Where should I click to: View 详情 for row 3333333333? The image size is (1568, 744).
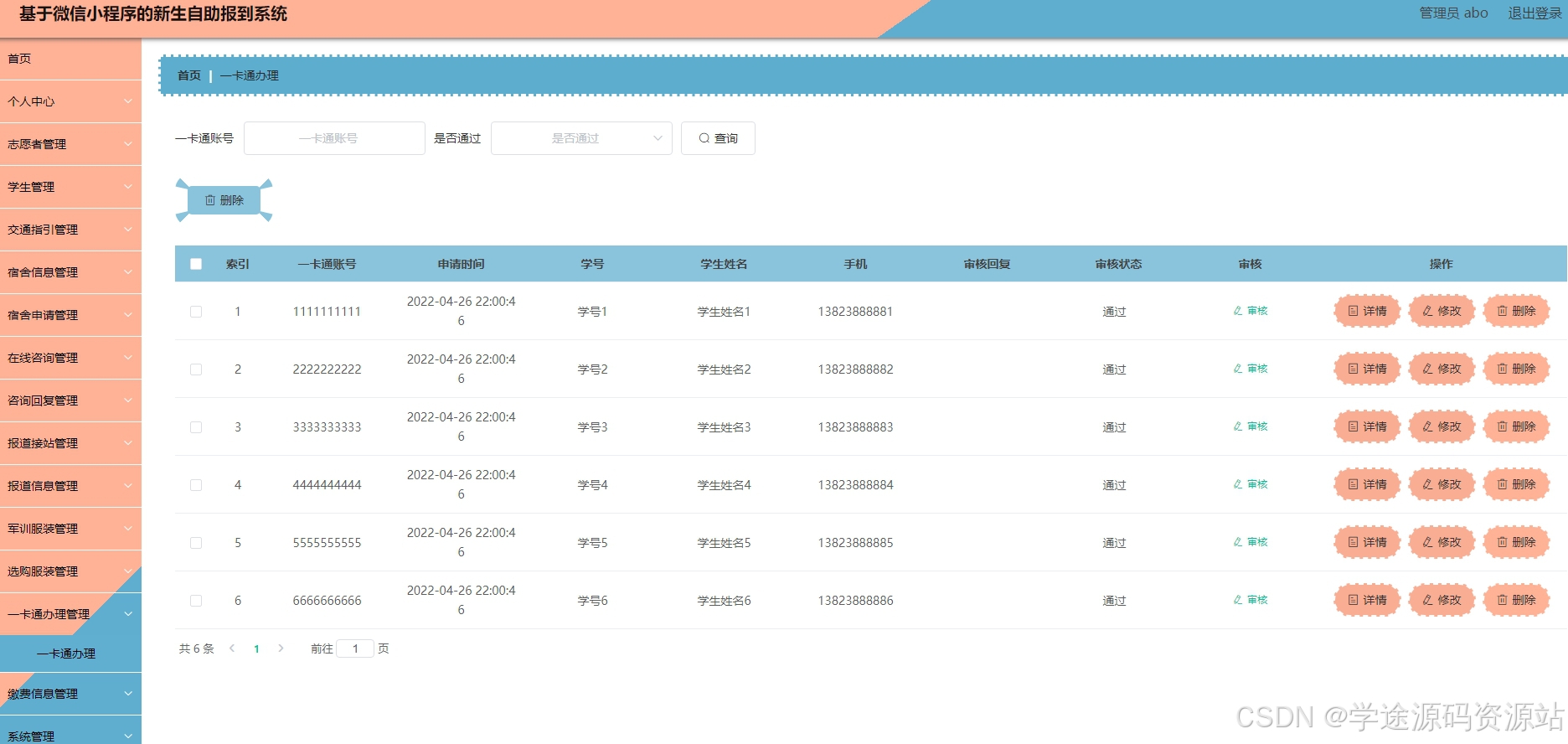tap(1367, 426)
